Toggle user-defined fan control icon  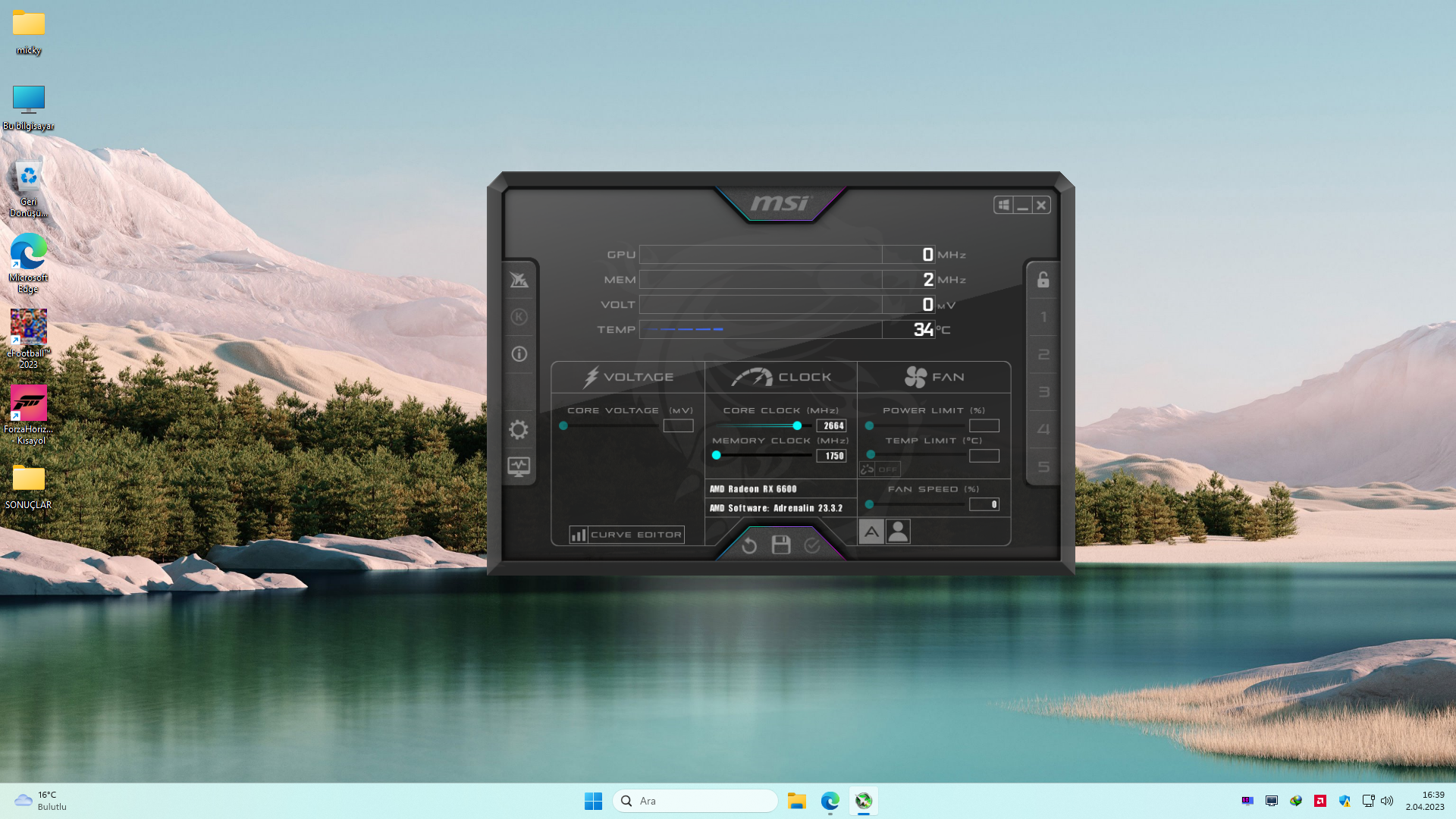point(898,532)
